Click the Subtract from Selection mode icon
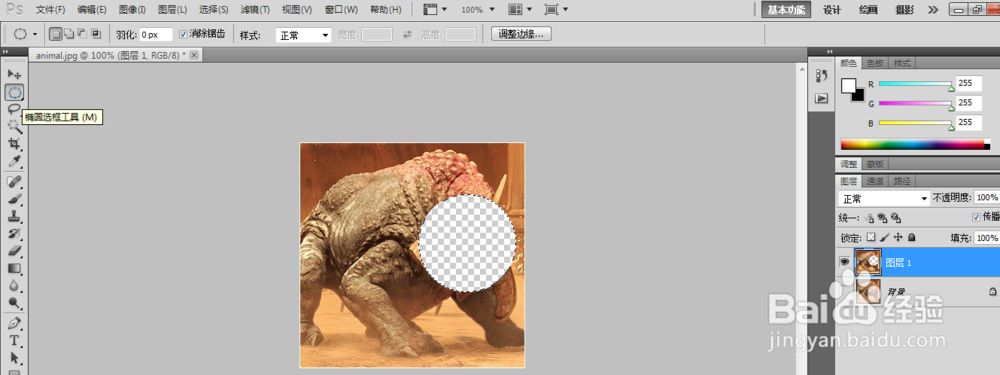 [x=82, y=34]
